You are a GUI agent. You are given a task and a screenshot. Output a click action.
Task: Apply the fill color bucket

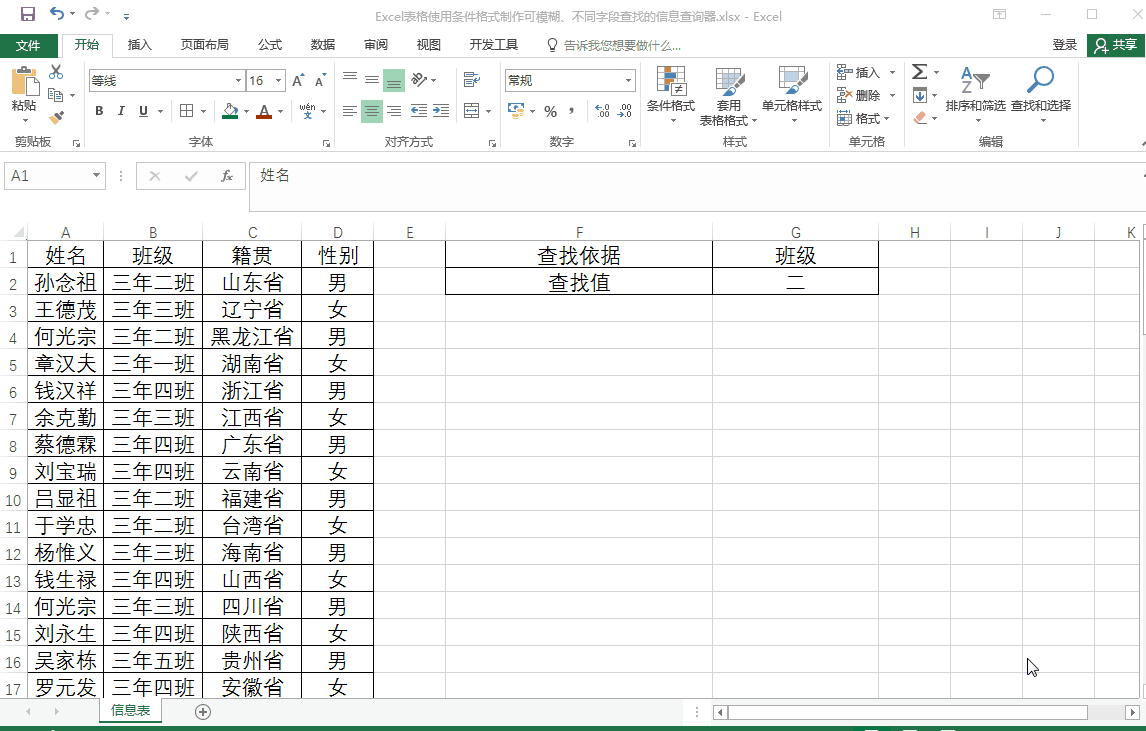[230, 111]
